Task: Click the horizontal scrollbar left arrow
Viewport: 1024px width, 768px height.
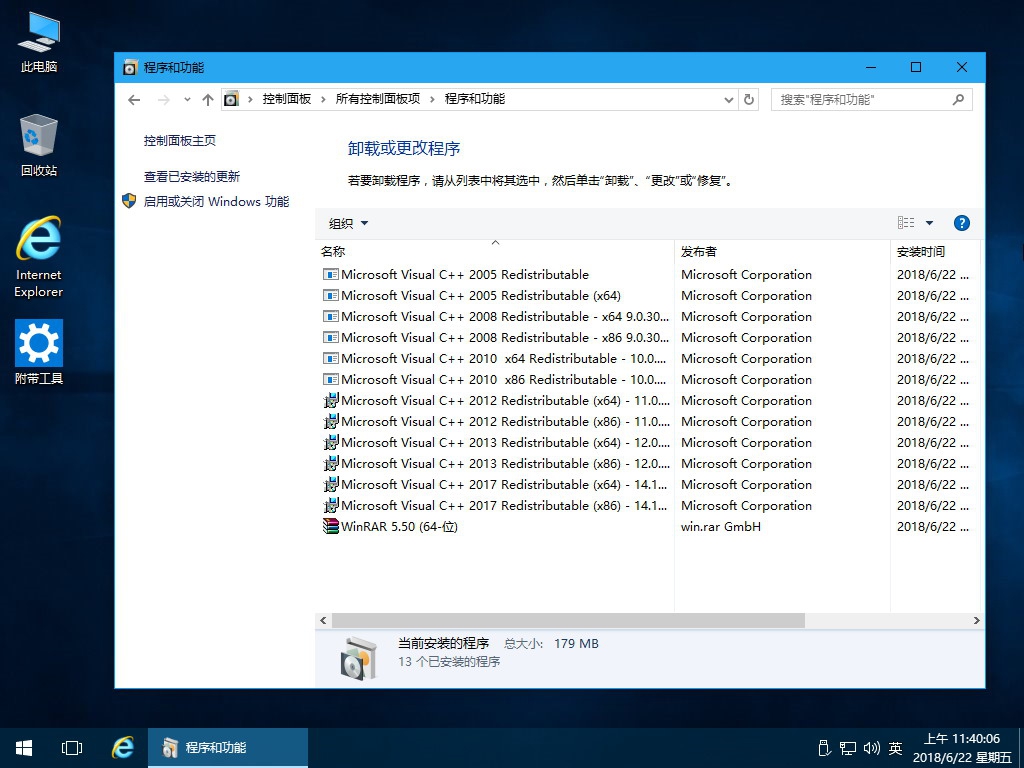Action: pos(323,620)
